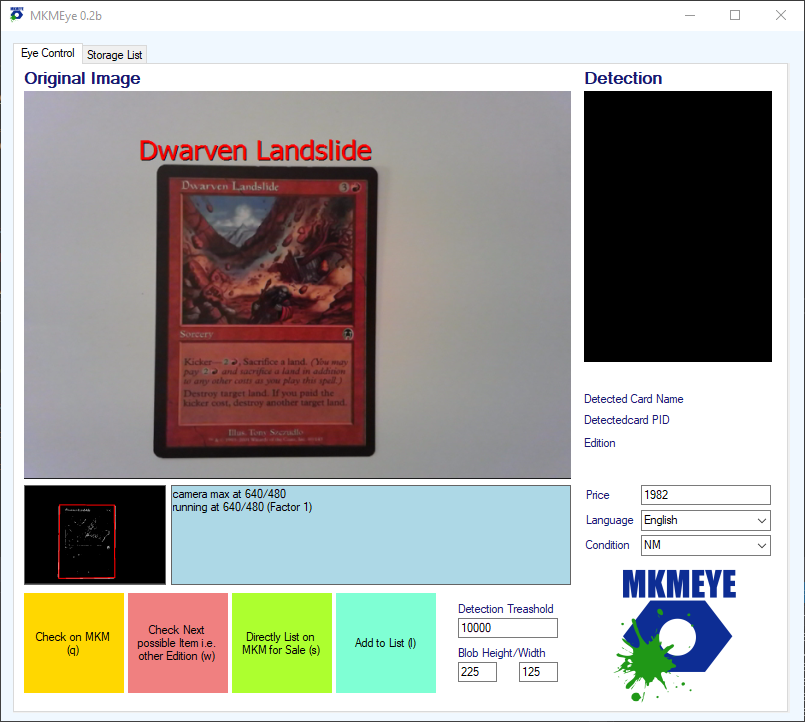Minimize the MKMEye window
The image size is (805, 722).
[689, 15]
